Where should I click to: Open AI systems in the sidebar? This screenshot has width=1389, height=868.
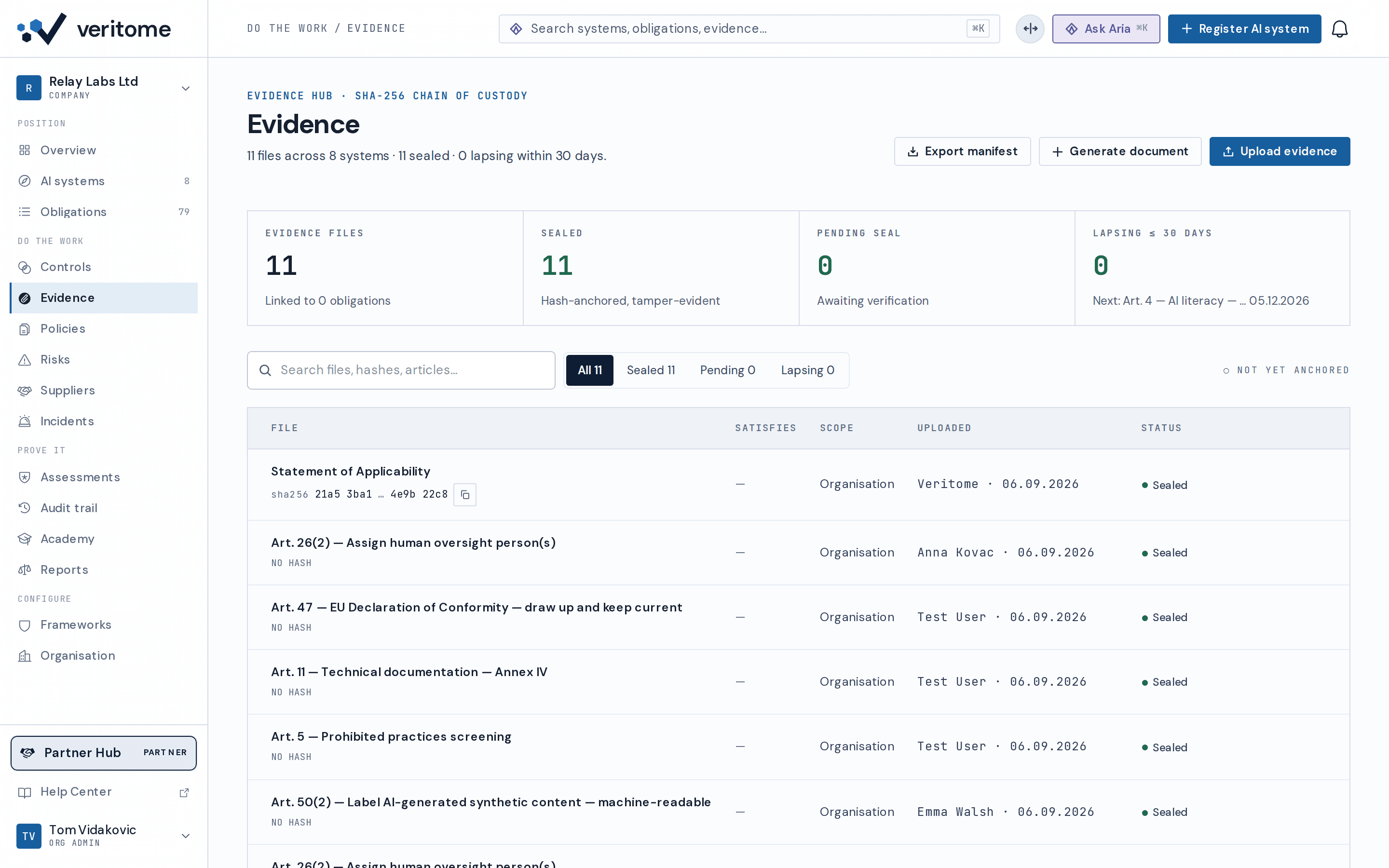pos(104,181)
